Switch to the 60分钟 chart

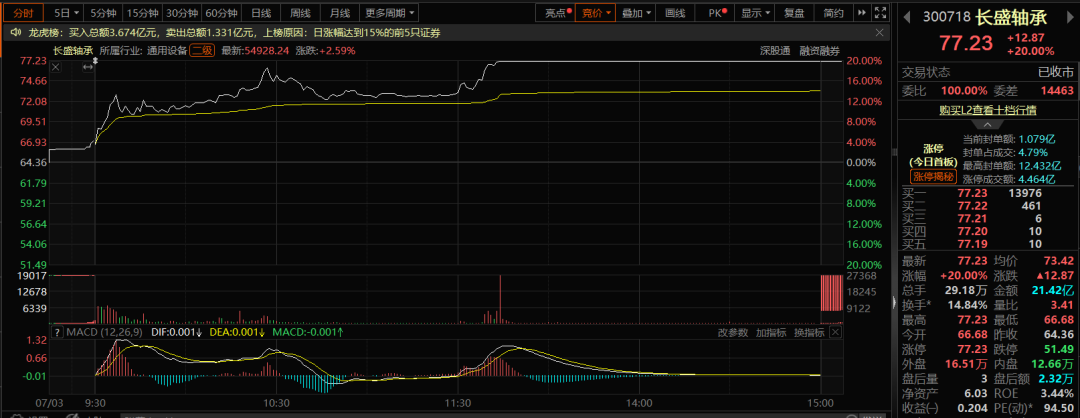tap(222, 12)
